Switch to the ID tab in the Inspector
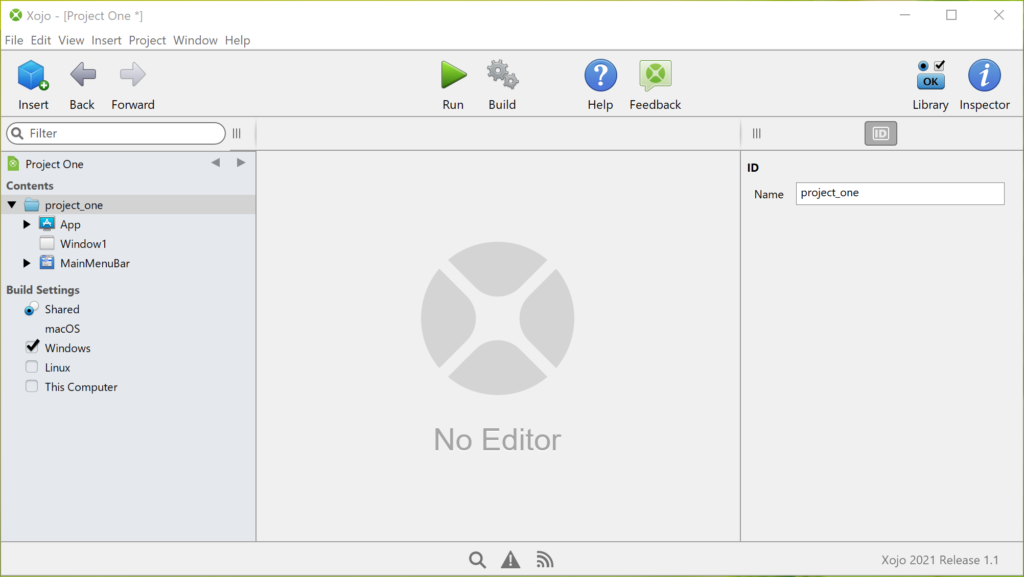 click(x=880, y=132)
